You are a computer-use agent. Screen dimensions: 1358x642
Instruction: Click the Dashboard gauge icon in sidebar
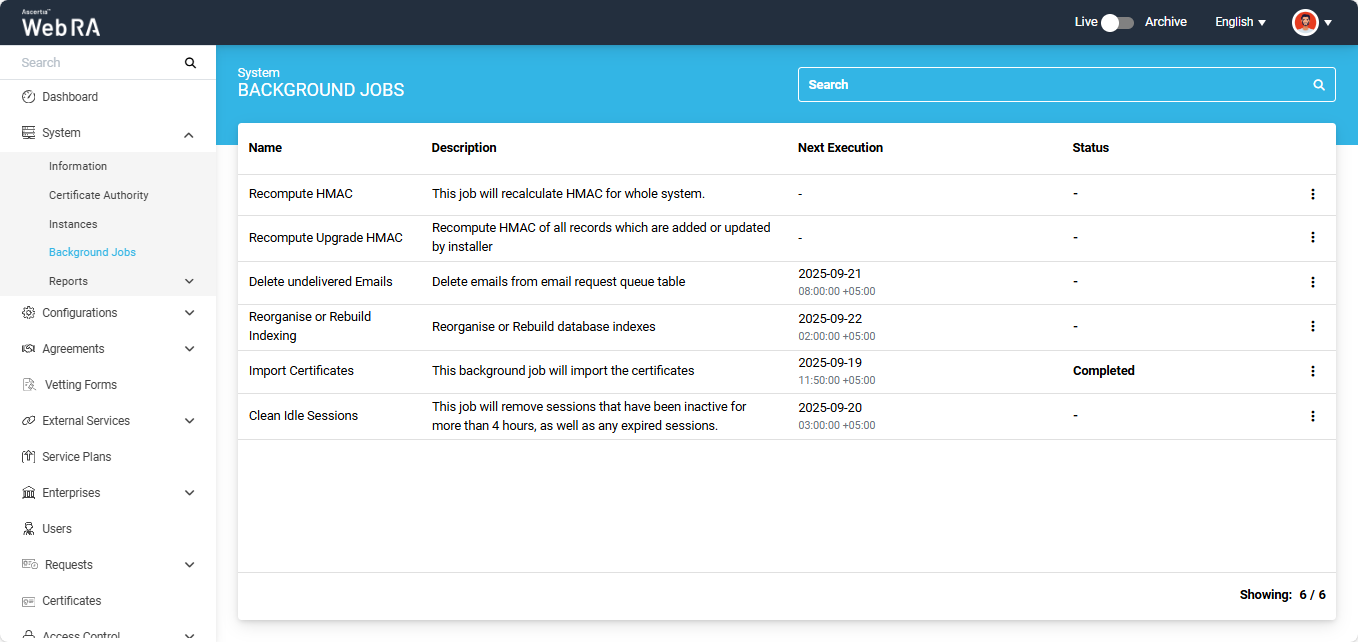pyautogui.click(x=29, y=97)
